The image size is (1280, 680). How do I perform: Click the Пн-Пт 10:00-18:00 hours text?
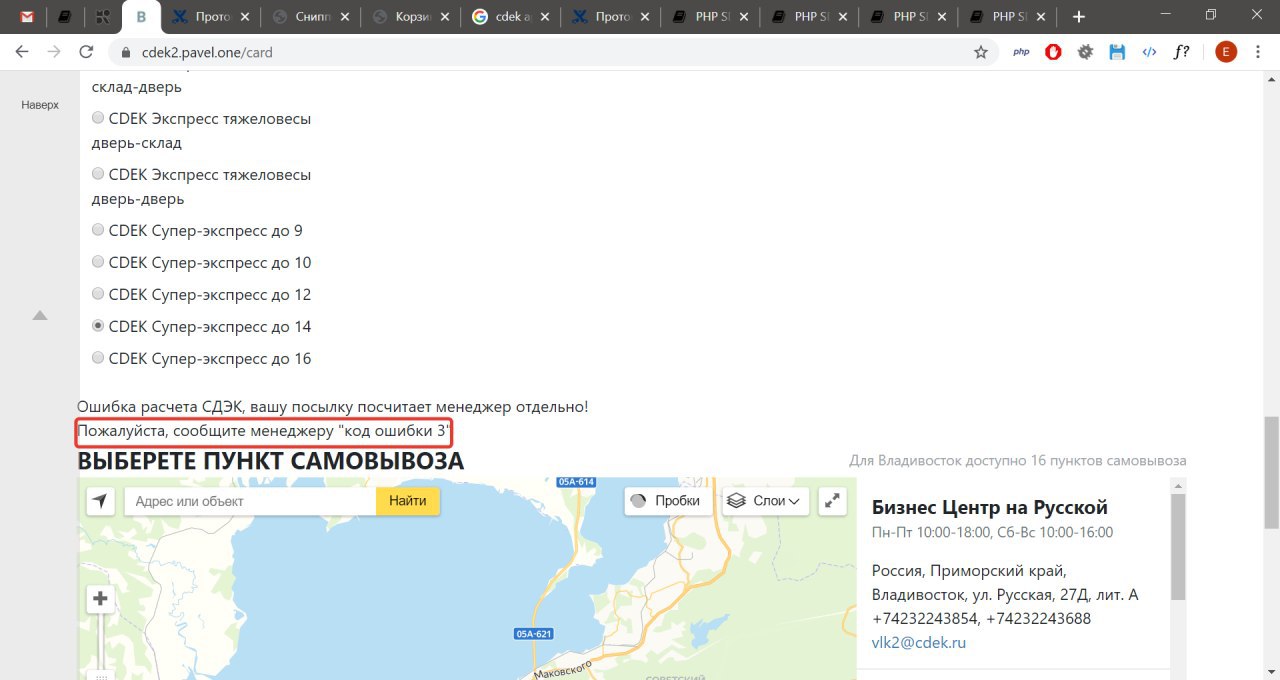coord(992,532)
